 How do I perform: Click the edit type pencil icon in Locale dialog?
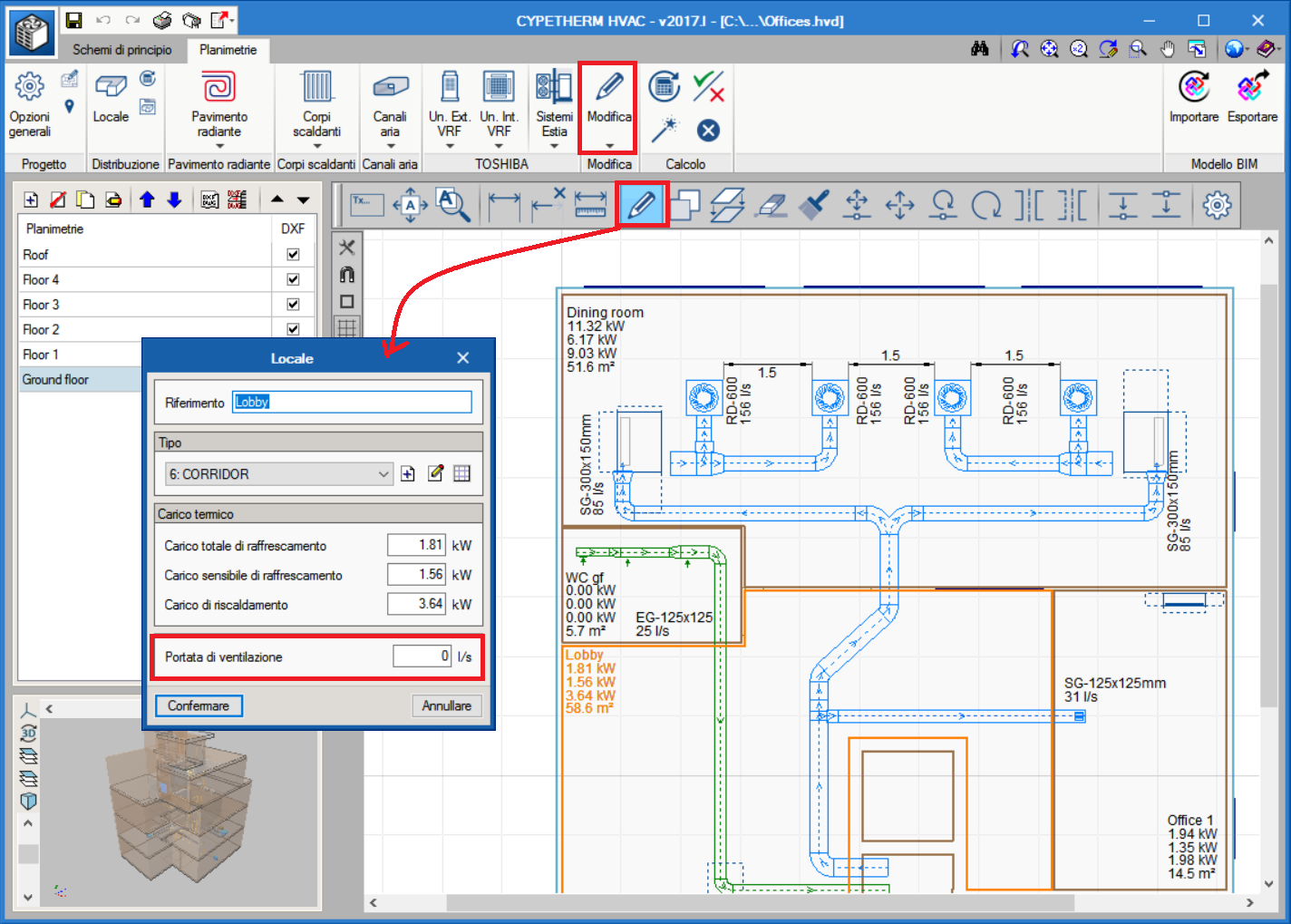coord(435,473)
